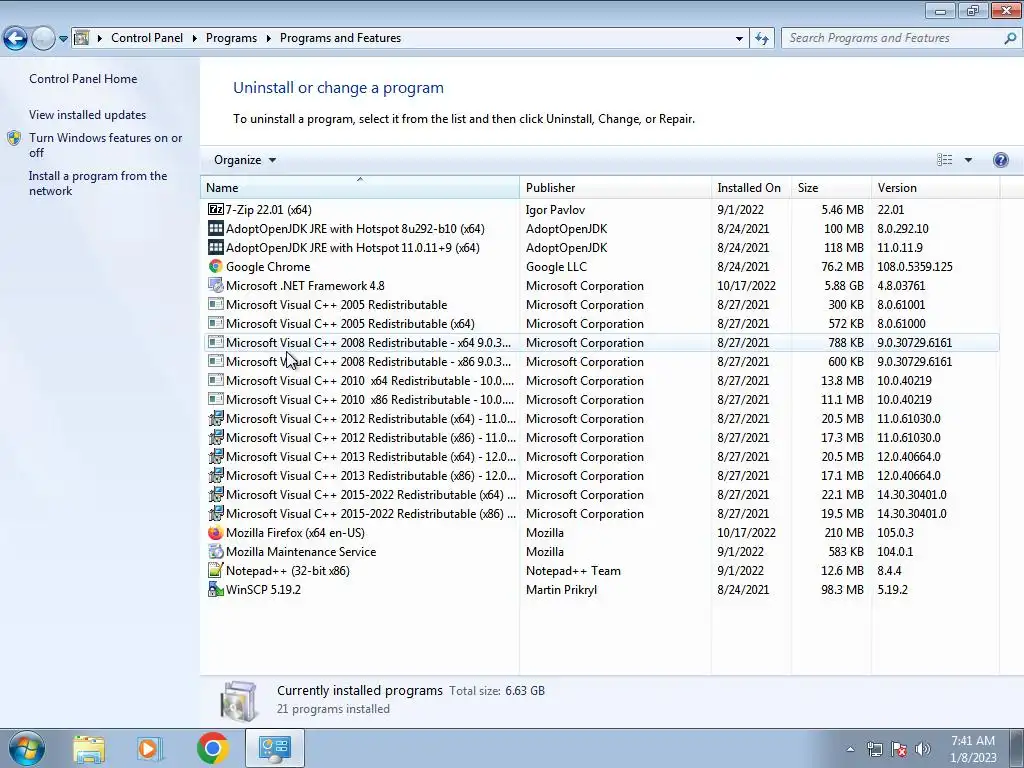Image resolution: width=1024 pixels, height=768 pixels.
Task: Click the Mozilla Maintenance Service icon
Action: 216,552
